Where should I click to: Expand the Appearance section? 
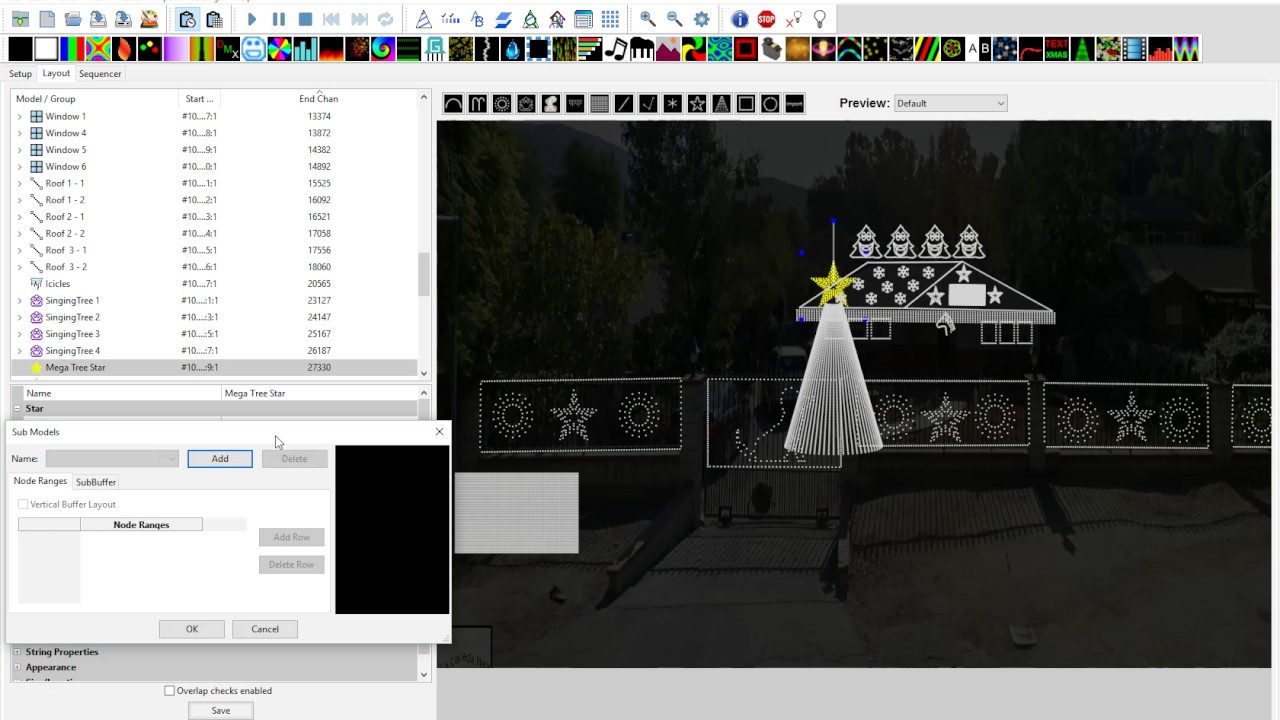point(17,667)
